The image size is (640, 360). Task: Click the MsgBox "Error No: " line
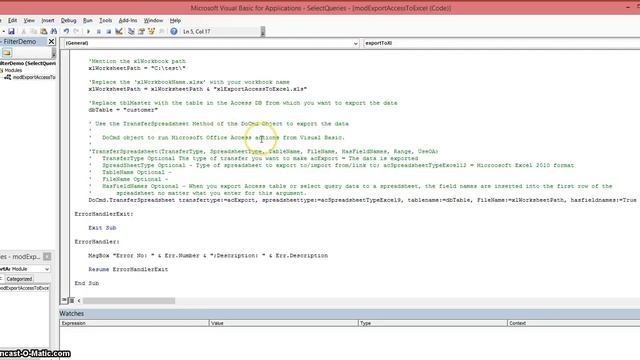(208, 256)
